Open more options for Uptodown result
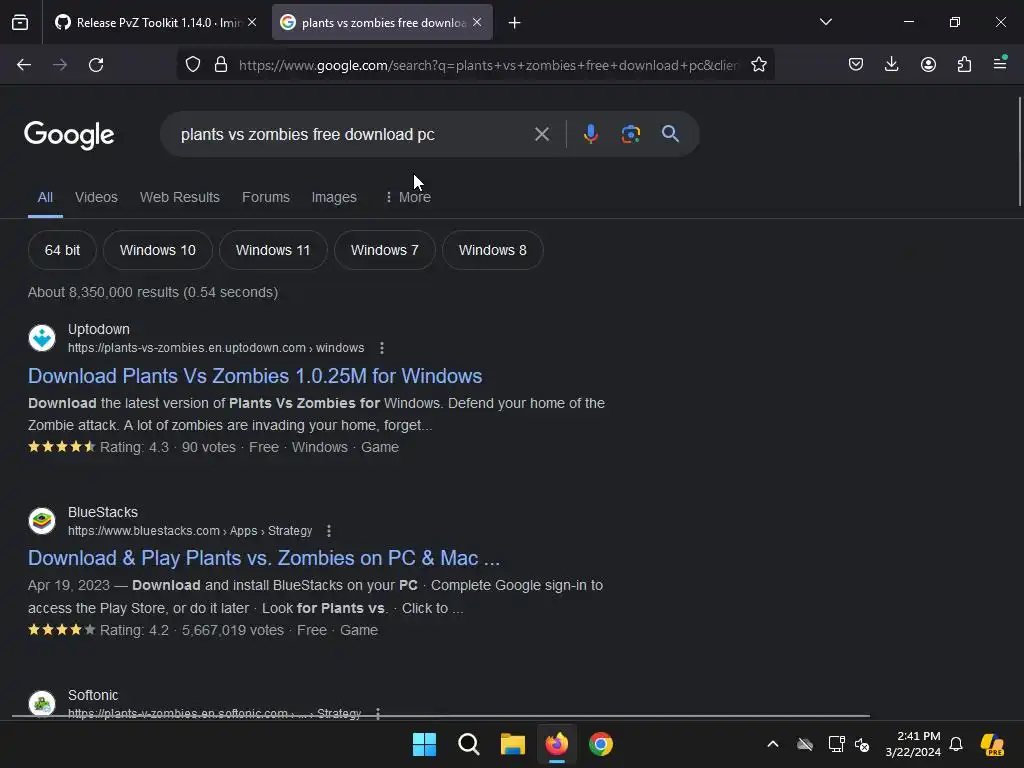The height and width of the screenshot is (768, 1024). click(382, 348)
